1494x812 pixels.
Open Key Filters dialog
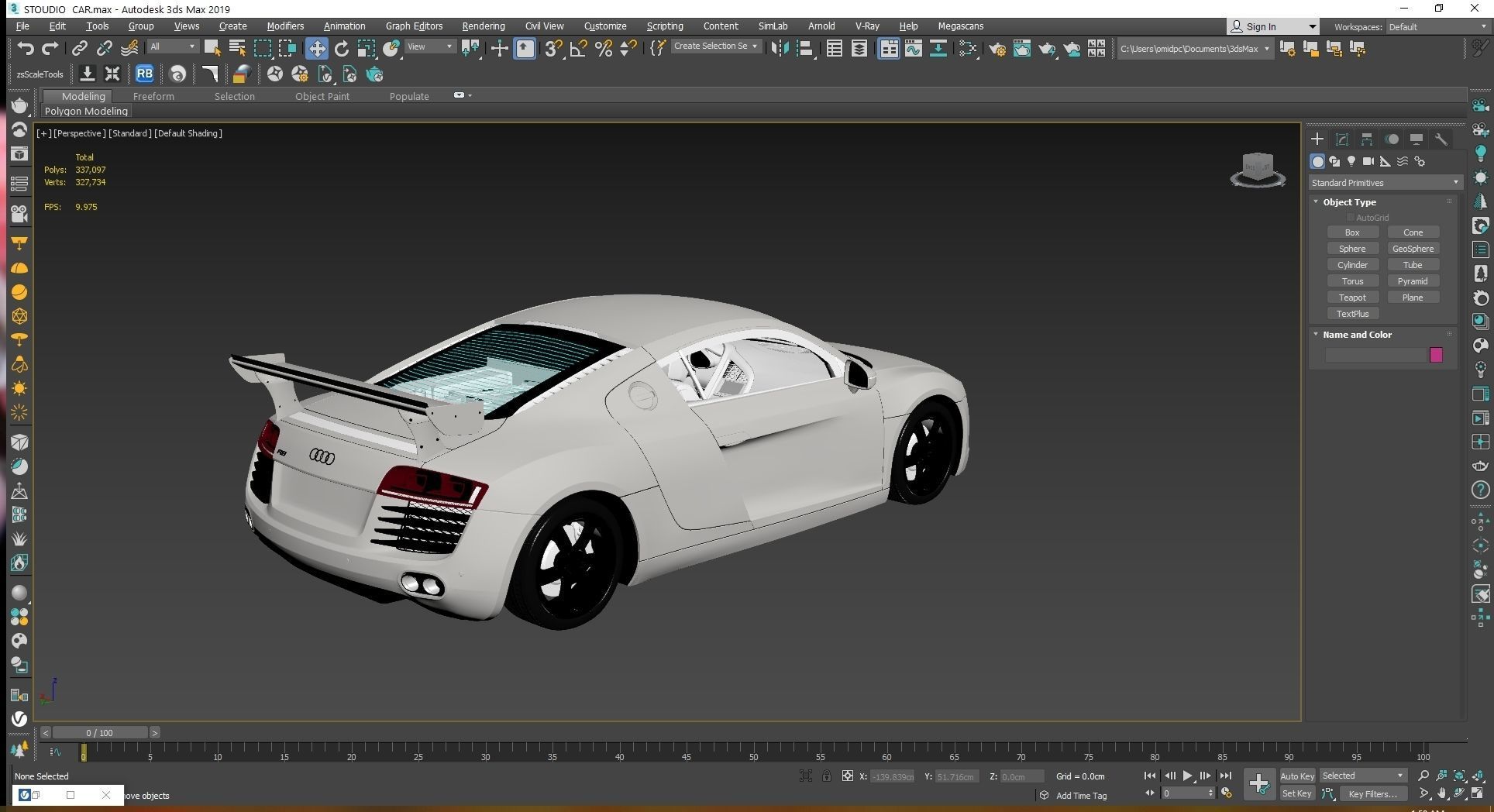click(1372, 793)
